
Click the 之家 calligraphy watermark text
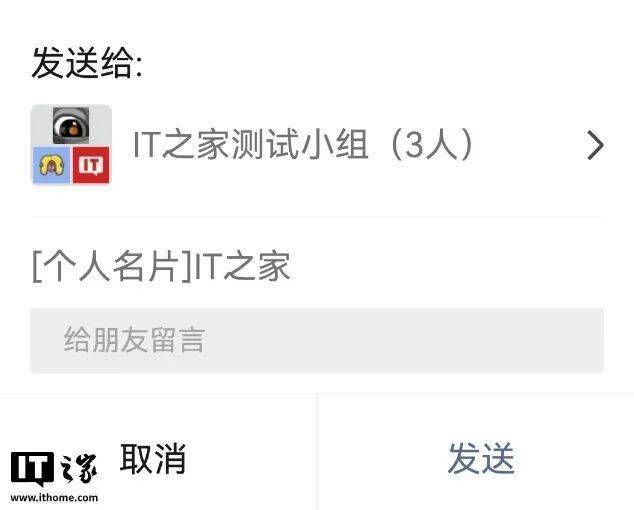[78, 468]
